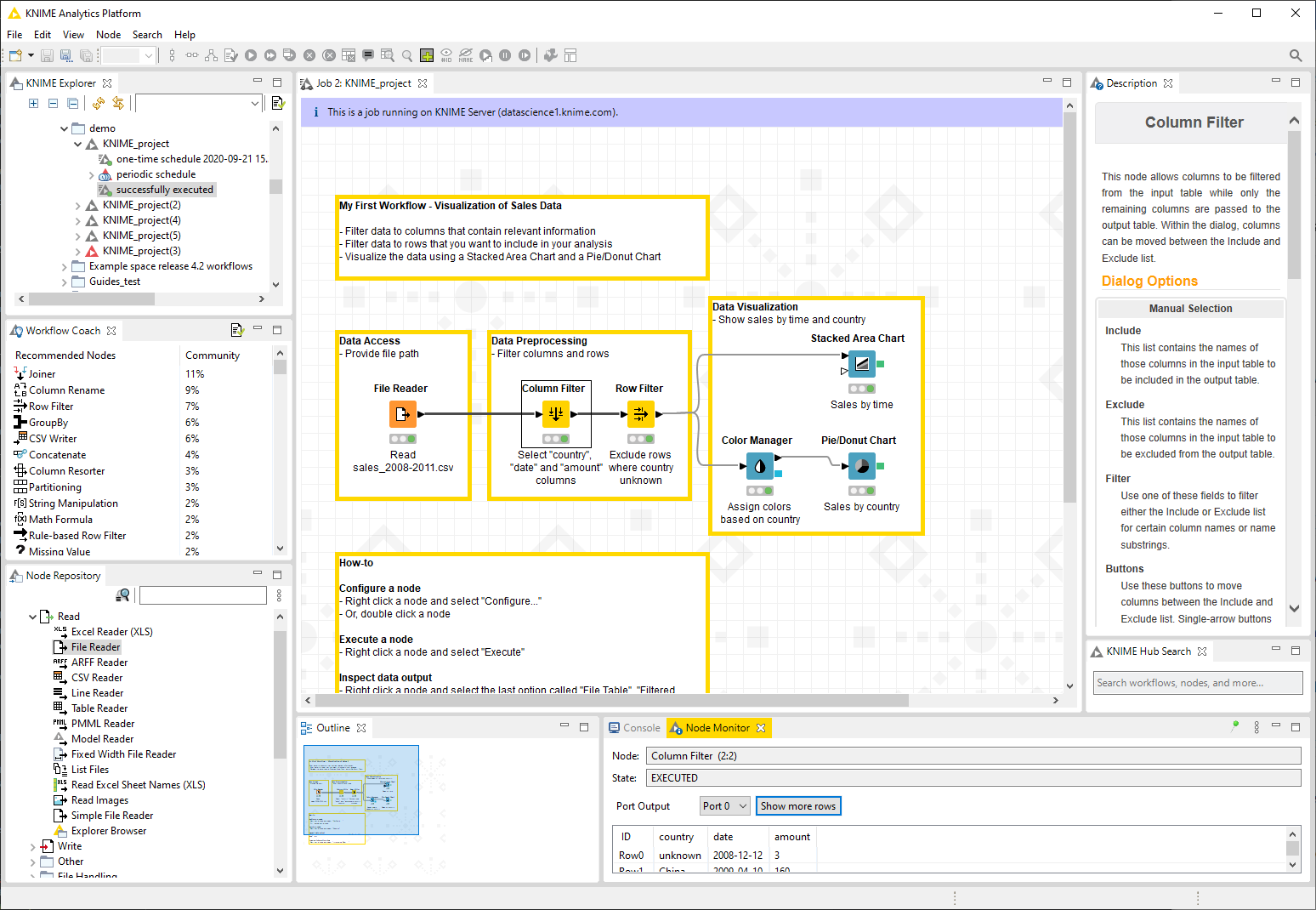This screenshot has width=1316, height=910.
Task: Select the Node Monitor tab
Action: tap(718, 728)
